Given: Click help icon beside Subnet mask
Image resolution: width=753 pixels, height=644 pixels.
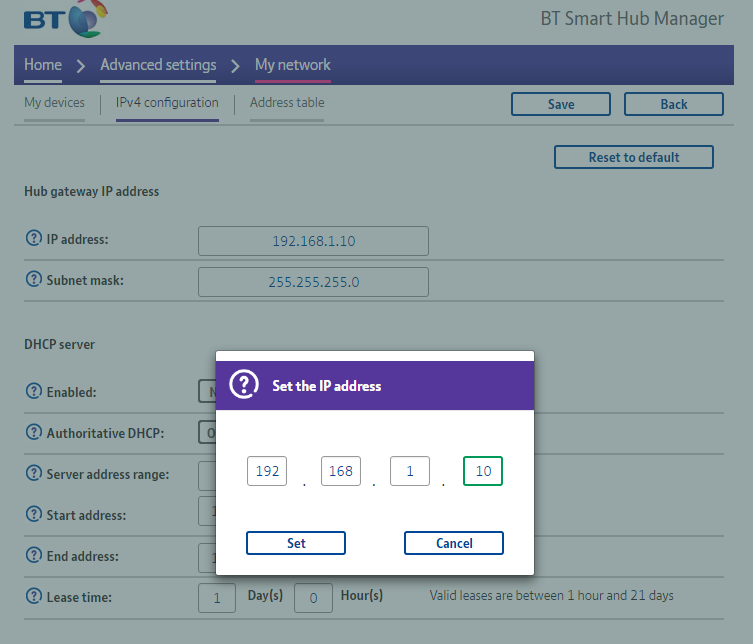Looking at the screenshot, I should [x=33, y=280].
